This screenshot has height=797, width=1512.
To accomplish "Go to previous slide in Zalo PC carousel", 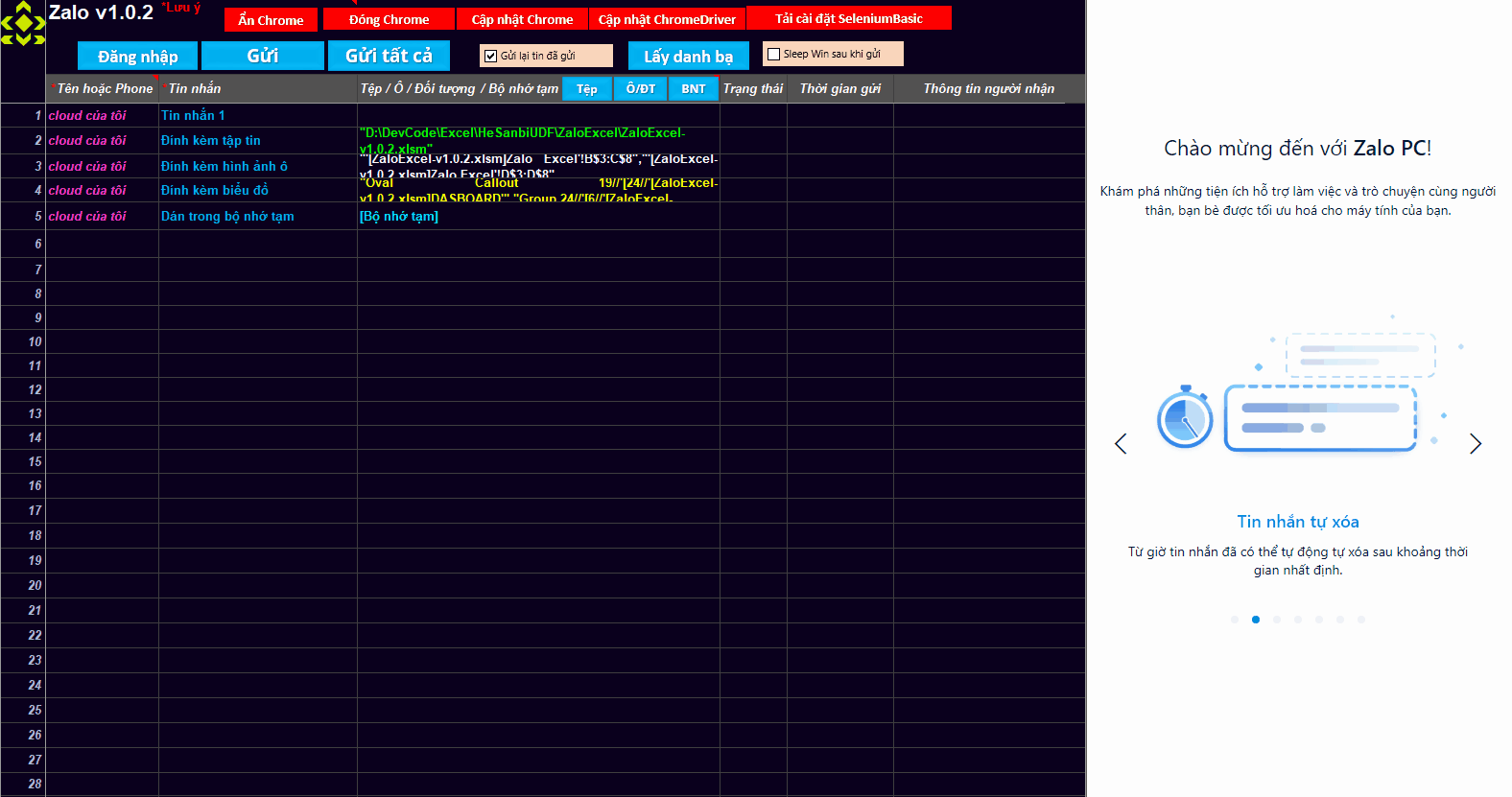I will coord(1121,444).
